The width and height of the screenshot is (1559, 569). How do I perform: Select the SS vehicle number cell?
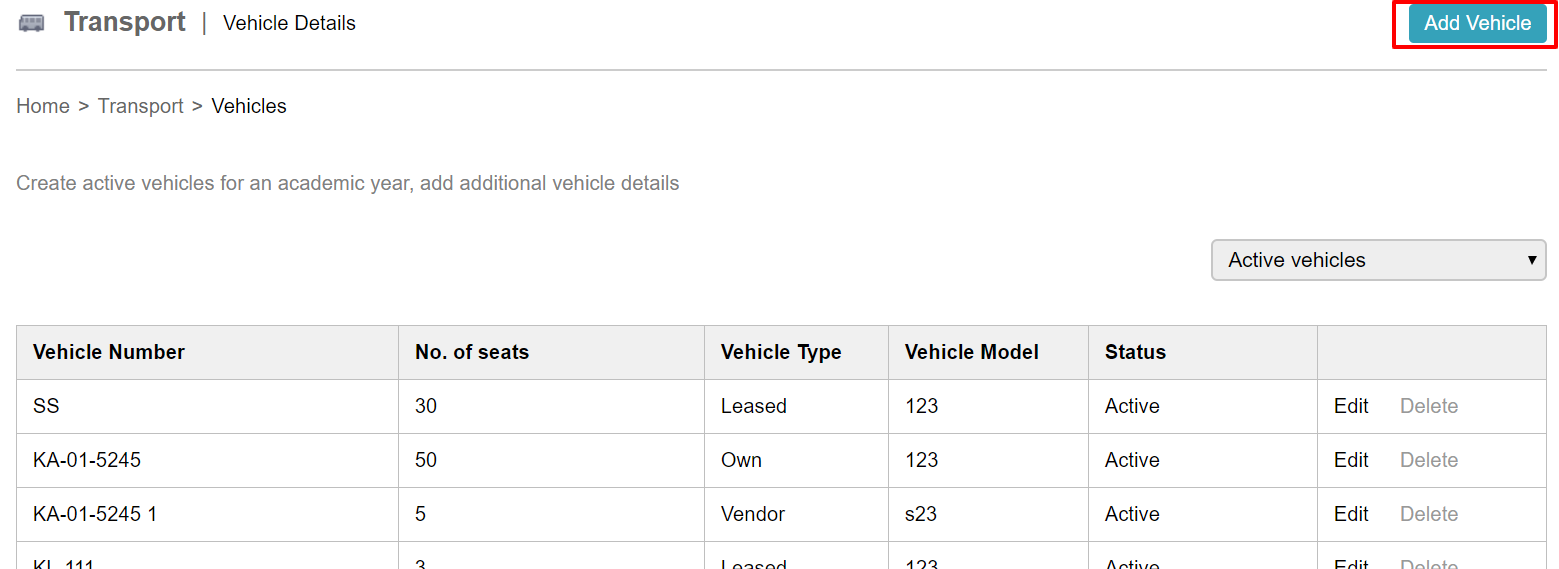(x=208, y=406)
